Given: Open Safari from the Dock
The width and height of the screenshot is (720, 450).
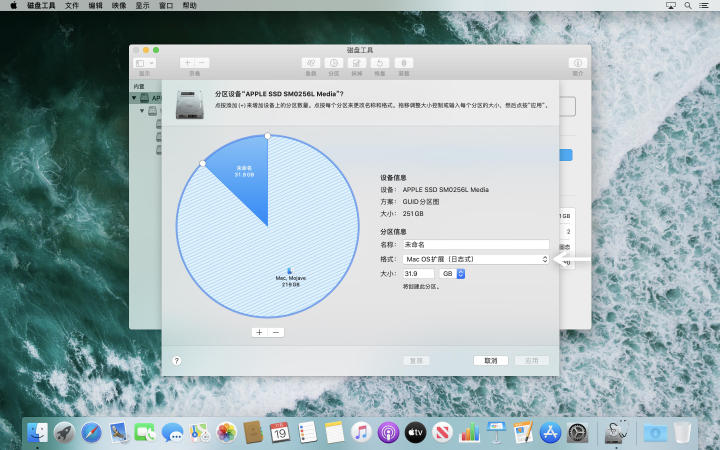Looking at the screenshot, I should coord(91,433).
